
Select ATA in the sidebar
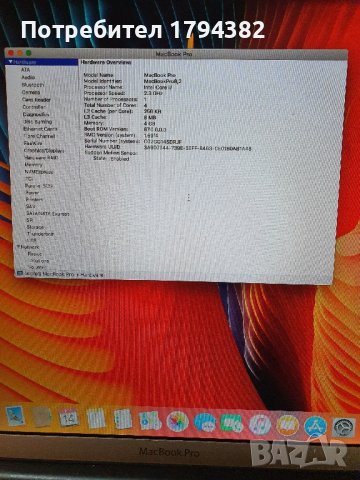coord(25,70)
